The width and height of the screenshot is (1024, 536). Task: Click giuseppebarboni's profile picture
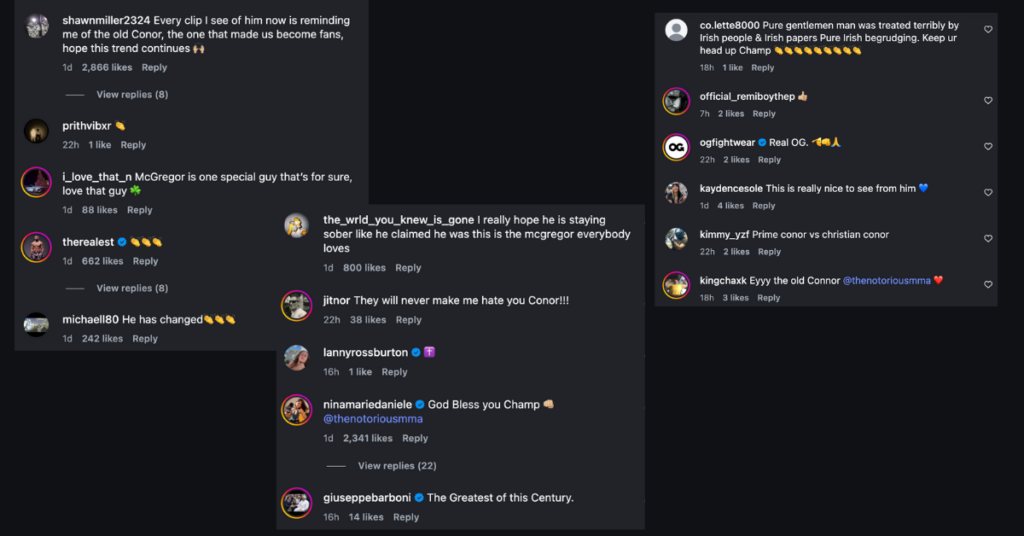tap(296, 503)
